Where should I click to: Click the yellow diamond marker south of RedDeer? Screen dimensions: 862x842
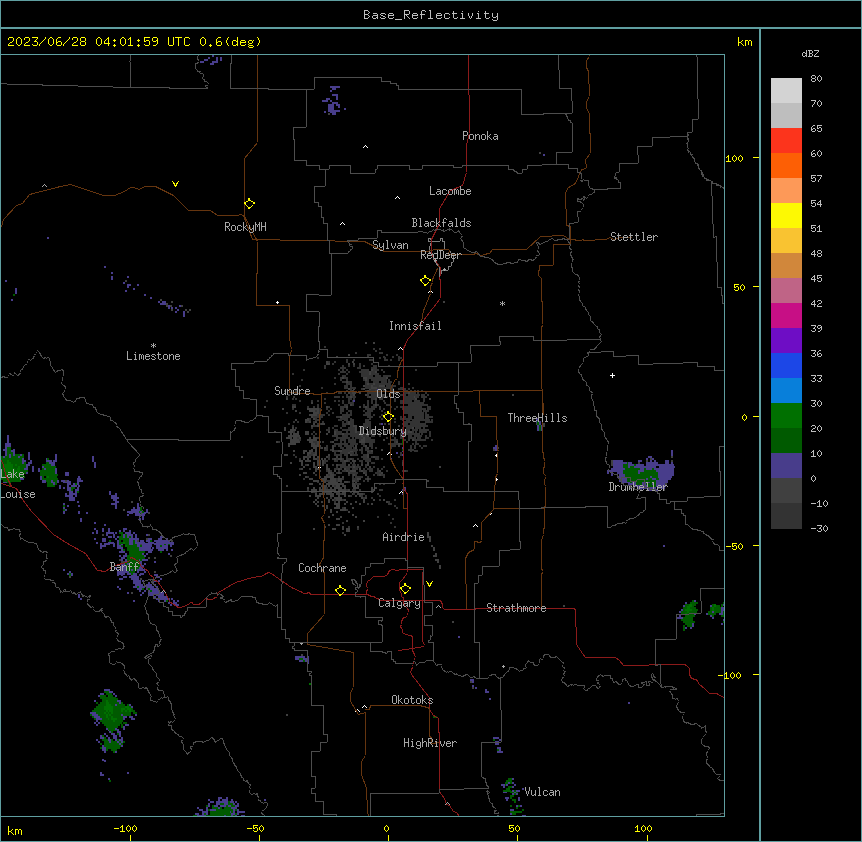click(x=426, y=281)
